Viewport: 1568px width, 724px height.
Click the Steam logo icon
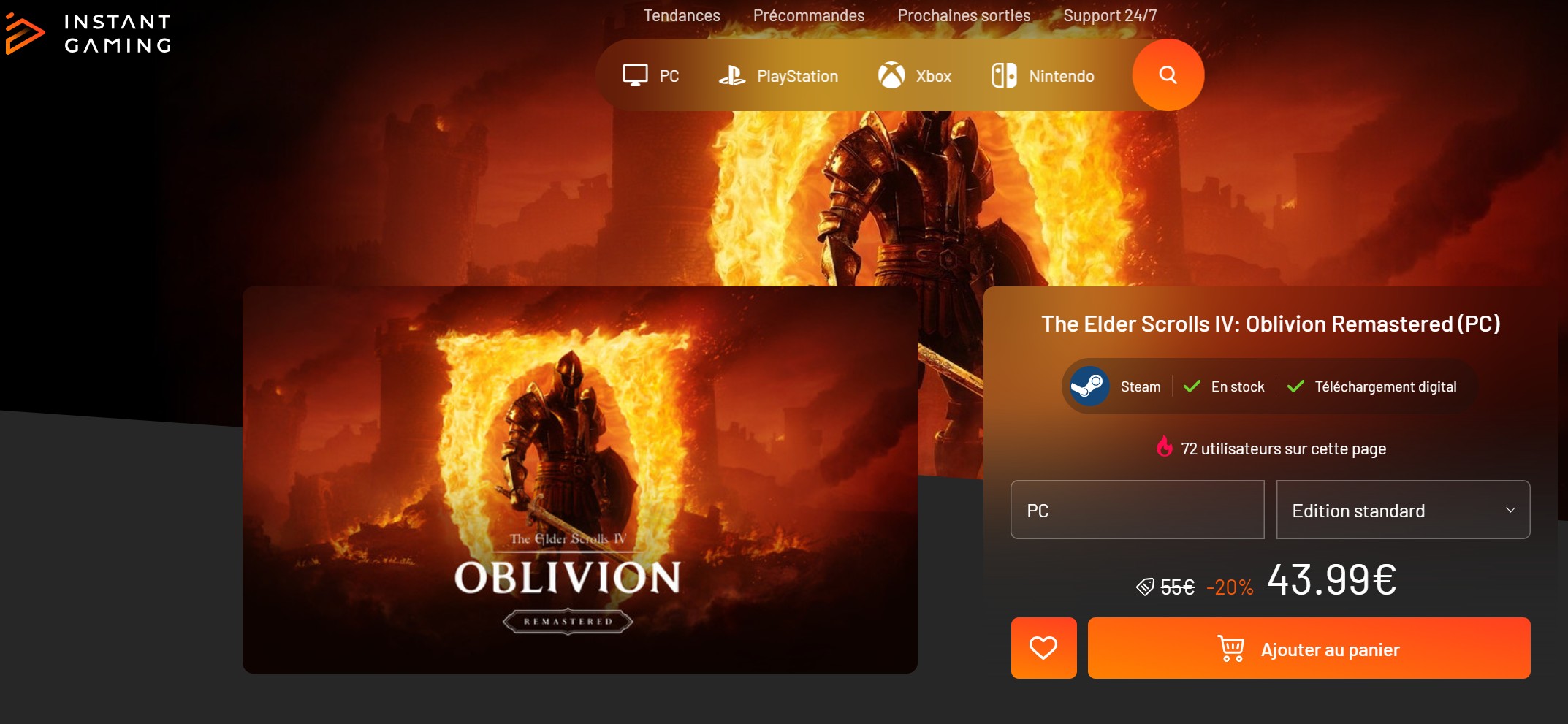(1089, 386)
